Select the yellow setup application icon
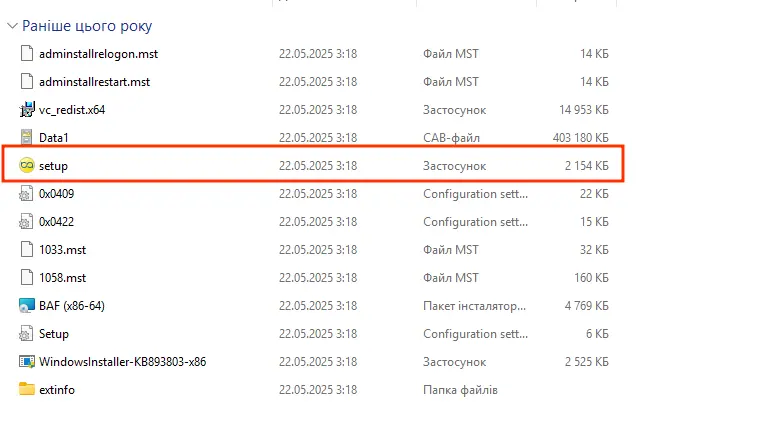This screenshot has height=425, width=762. [x=27, y=166]
